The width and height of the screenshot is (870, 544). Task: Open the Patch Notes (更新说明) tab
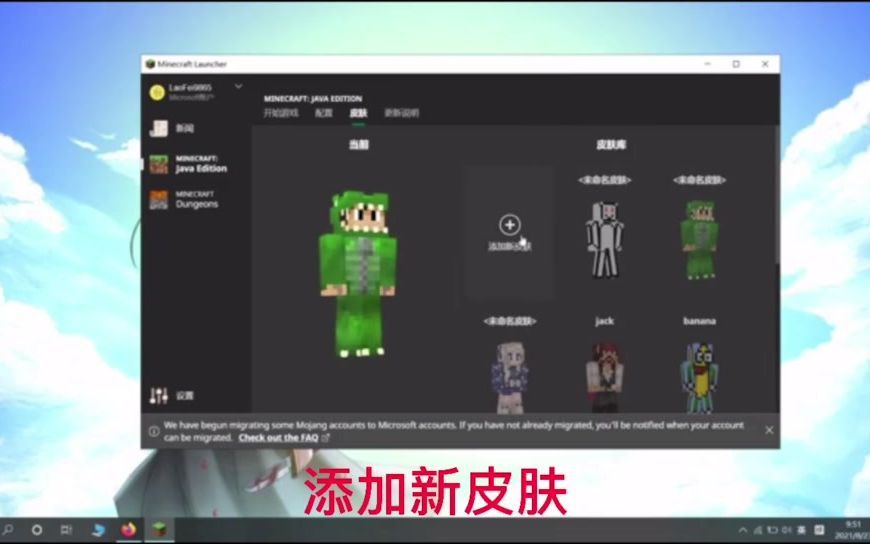[x=402, y=113]
